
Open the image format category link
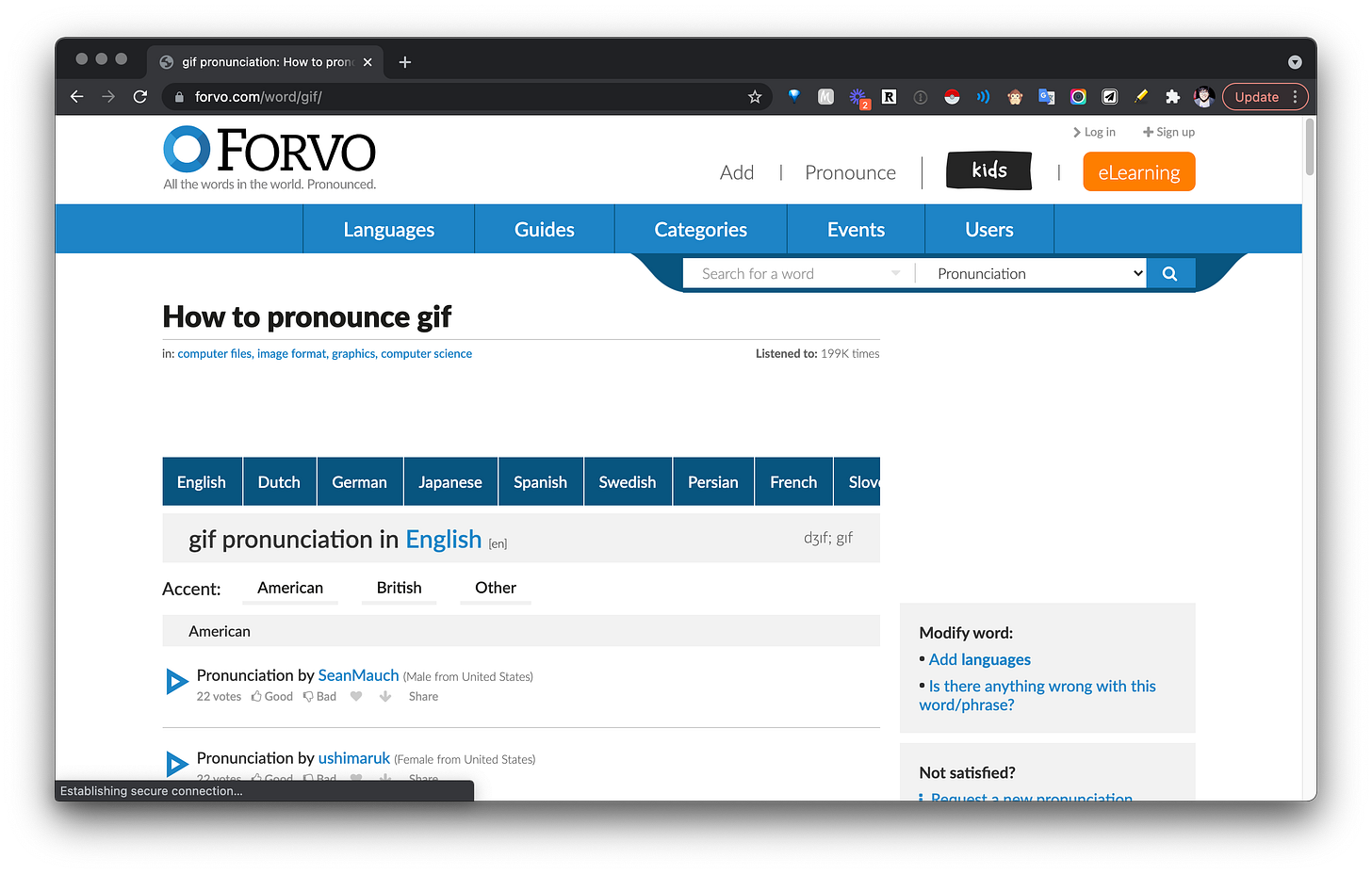(292, 354)
